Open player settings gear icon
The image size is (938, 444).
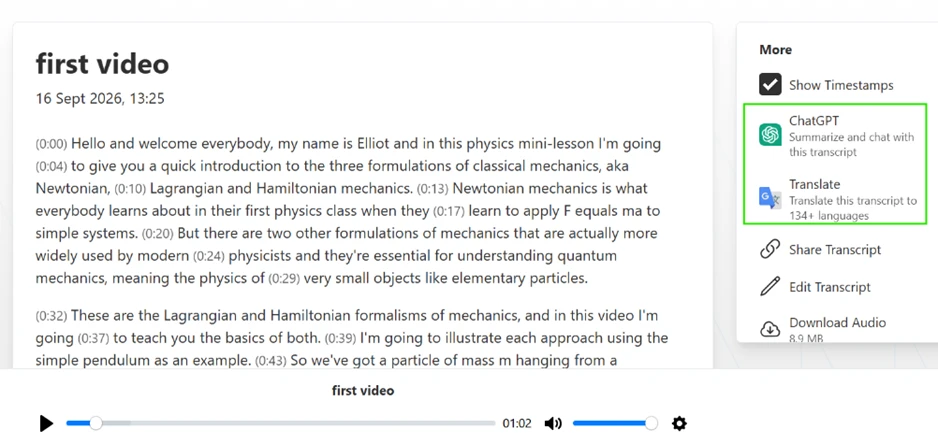(x=679, y=424)
